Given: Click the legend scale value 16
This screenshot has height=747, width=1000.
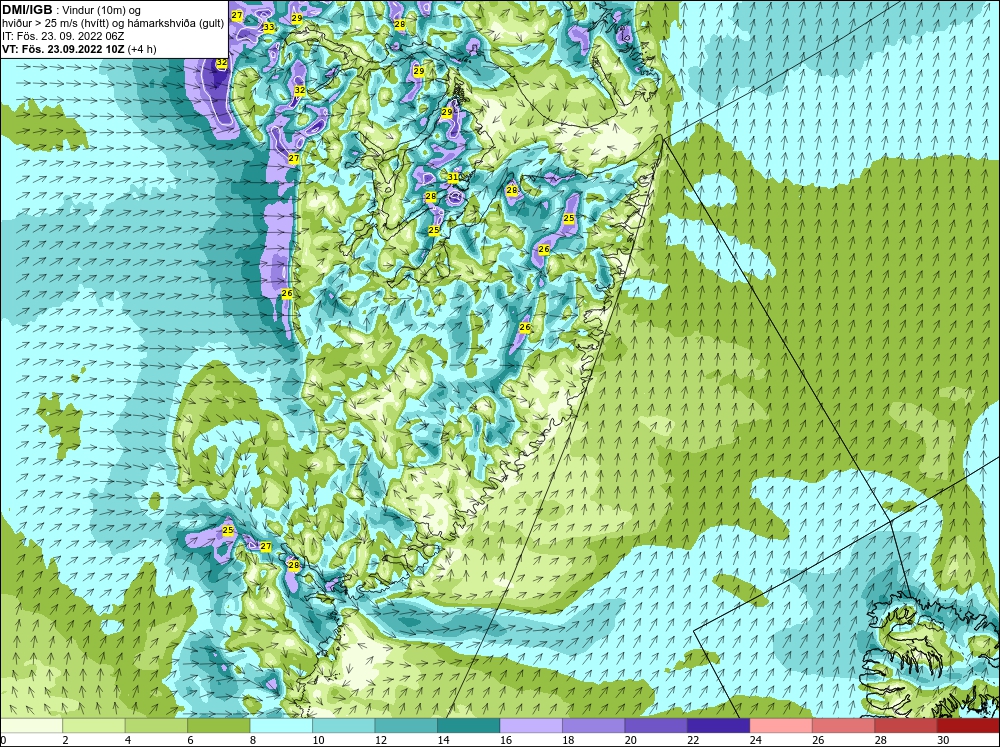Looking at the screenshot, I should pyautogui.click(x=506, y=740).
